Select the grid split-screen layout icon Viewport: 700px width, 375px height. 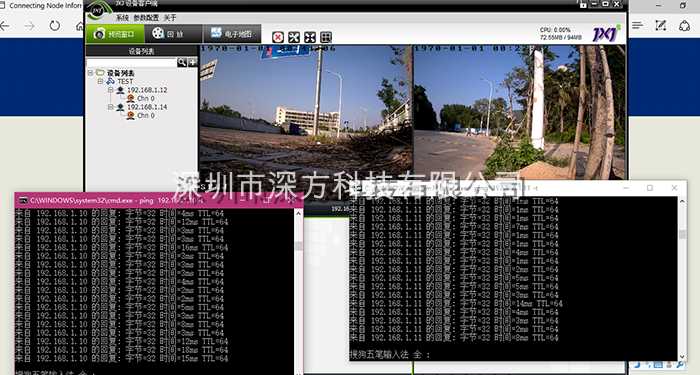tap(326, 37)
